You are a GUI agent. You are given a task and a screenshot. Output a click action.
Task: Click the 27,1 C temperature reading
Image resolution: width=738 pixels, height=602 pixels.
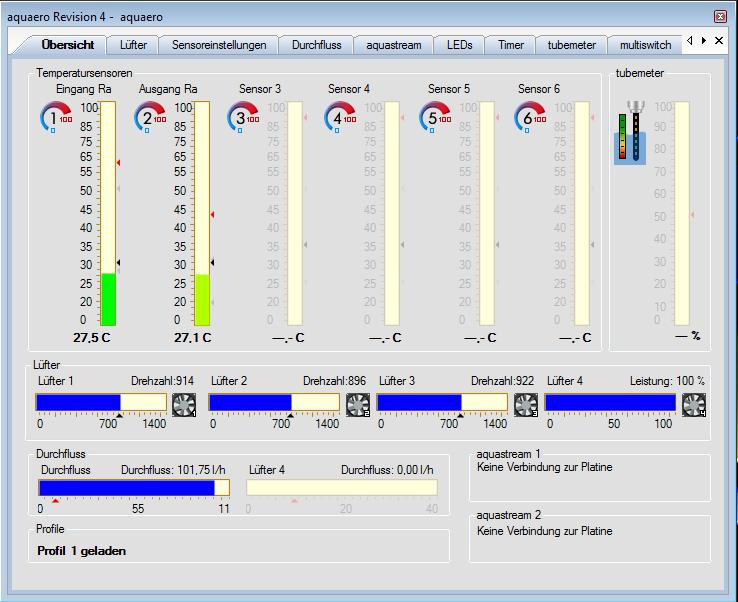click(x=193, y=338)
